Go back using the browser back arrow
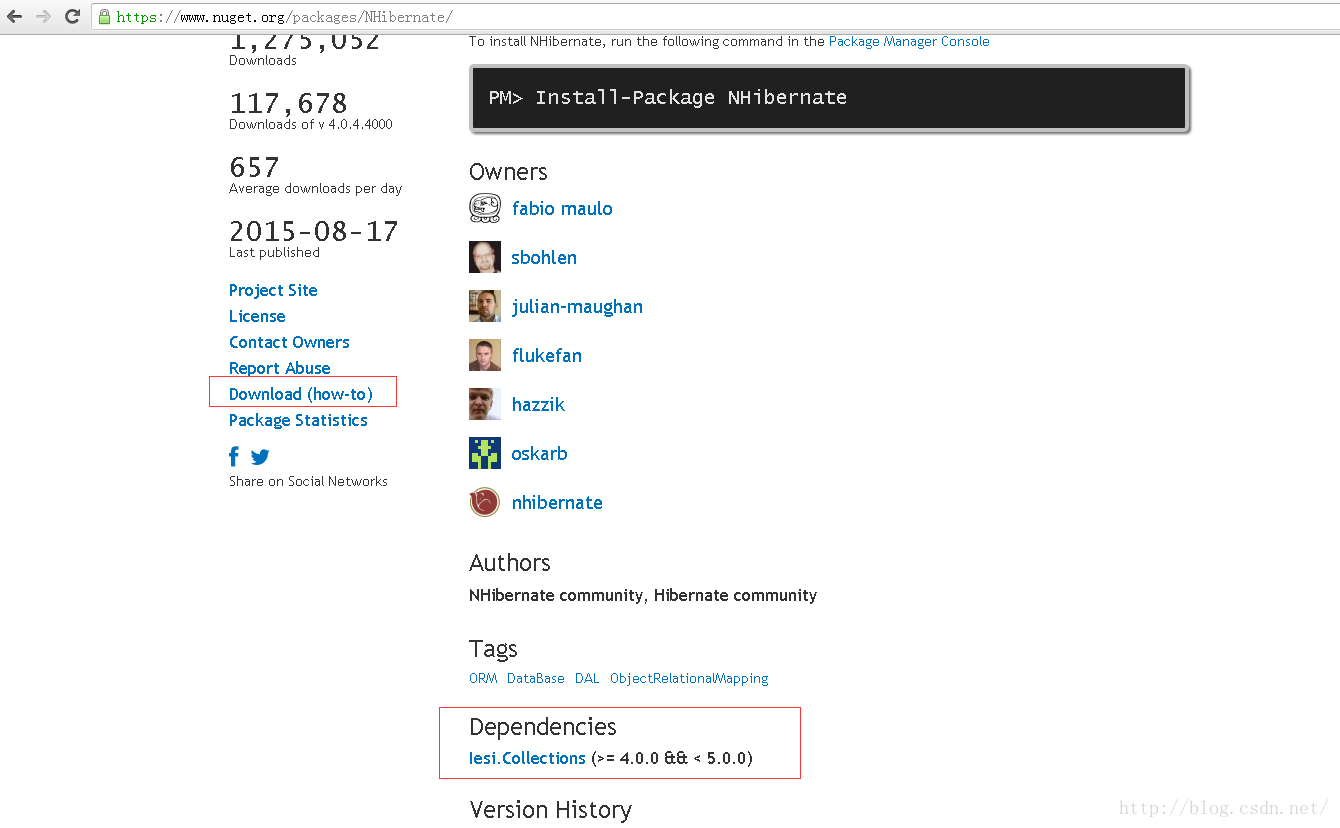Viewport: 1340px width, 828px height. [14, 17]
